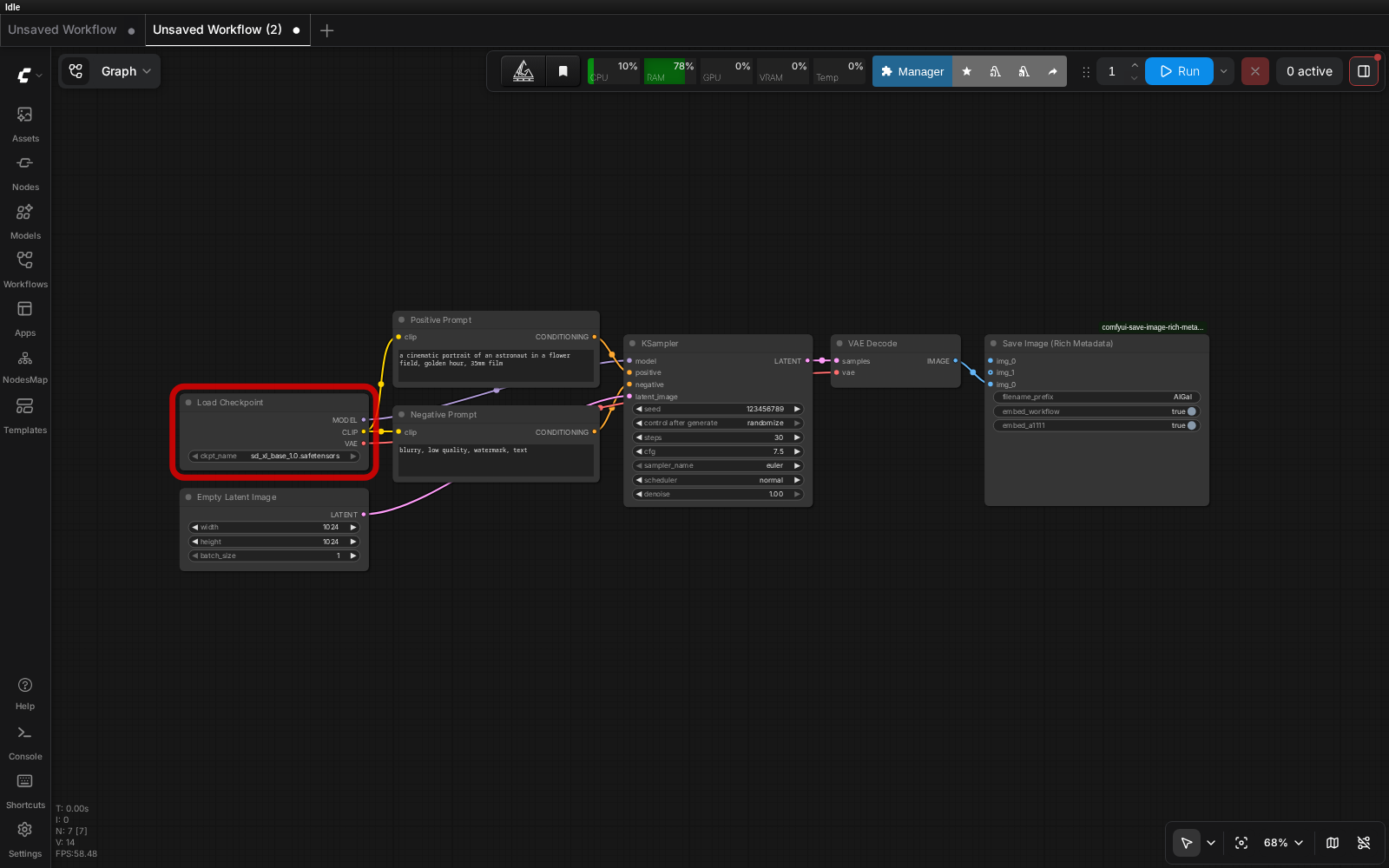Screen dimensions: 1389x868
Task: Click the drag handle dots beside batch count
Action: pyautogui.click(x=1085, y=72)
